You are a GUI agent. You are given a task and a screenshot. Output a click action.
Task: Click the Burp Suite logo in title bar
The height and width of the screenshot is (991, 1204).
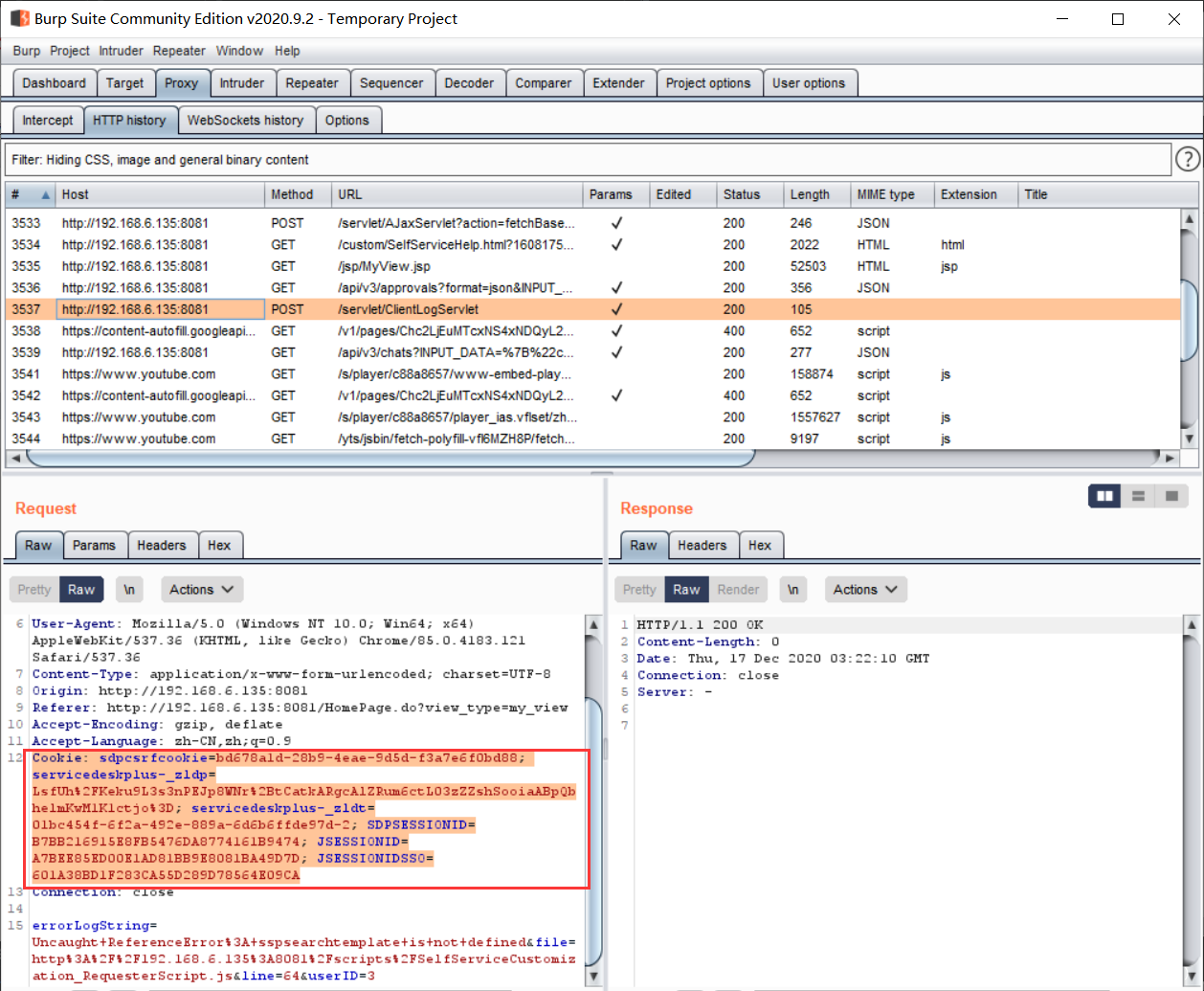point(19,18)
